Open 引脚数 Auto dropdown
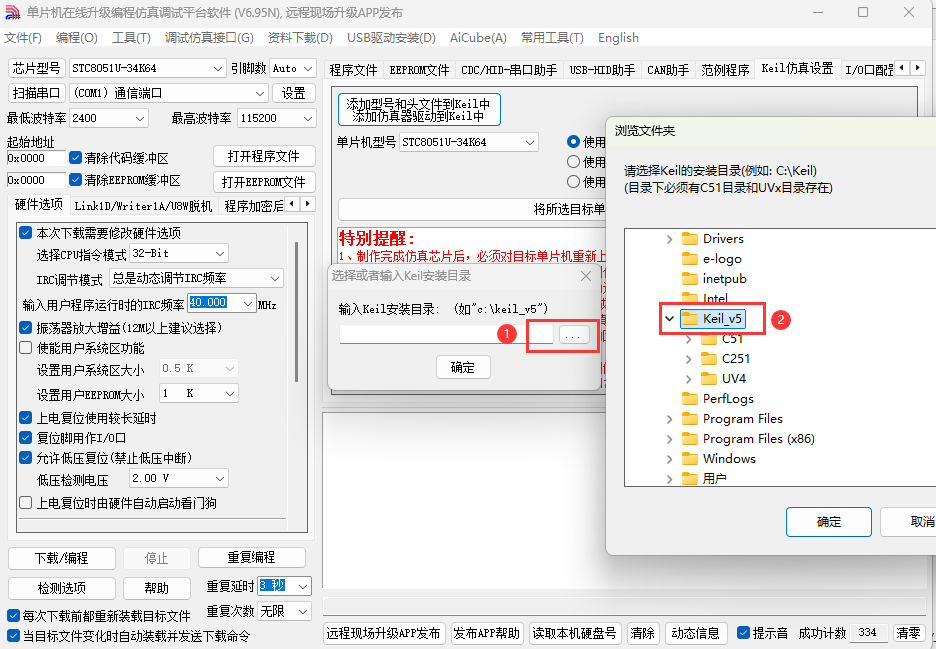The image size is (936, 649). [292, 69]
